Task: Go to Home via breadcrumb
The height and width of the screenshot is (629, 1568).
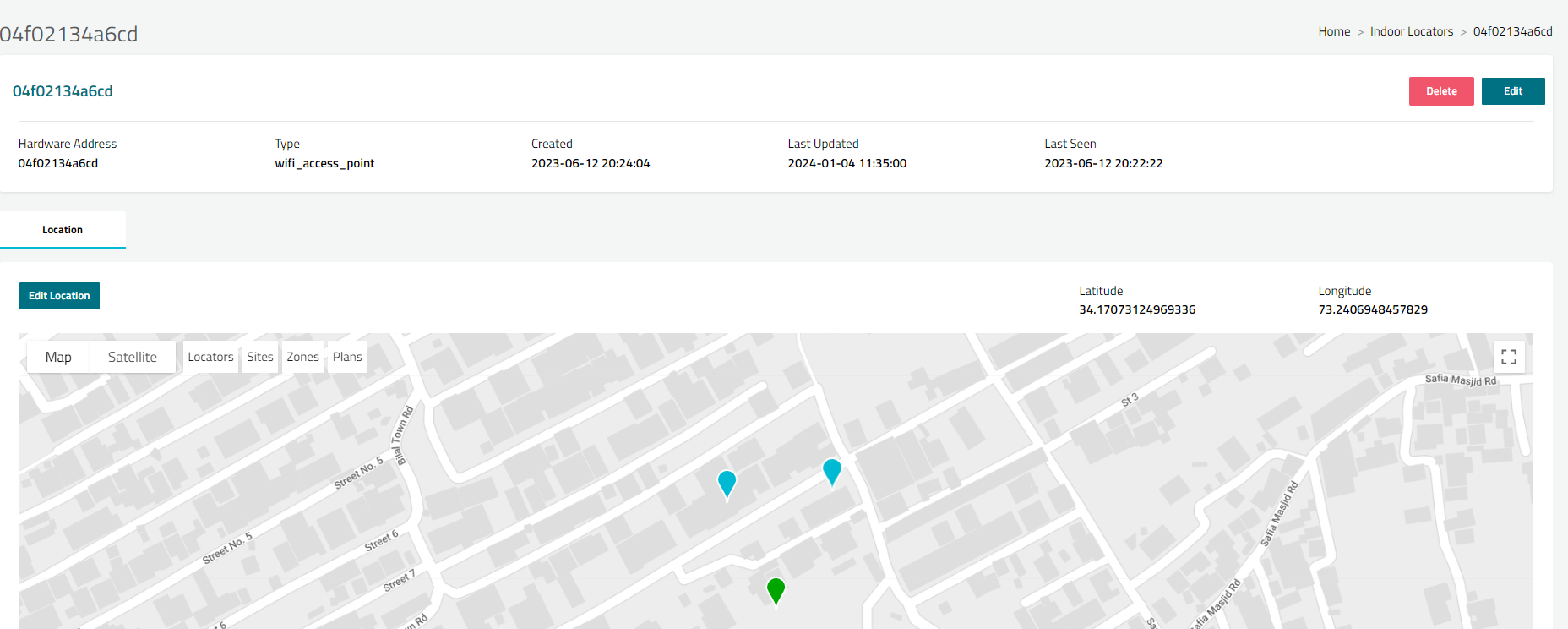Action: 1334,31
